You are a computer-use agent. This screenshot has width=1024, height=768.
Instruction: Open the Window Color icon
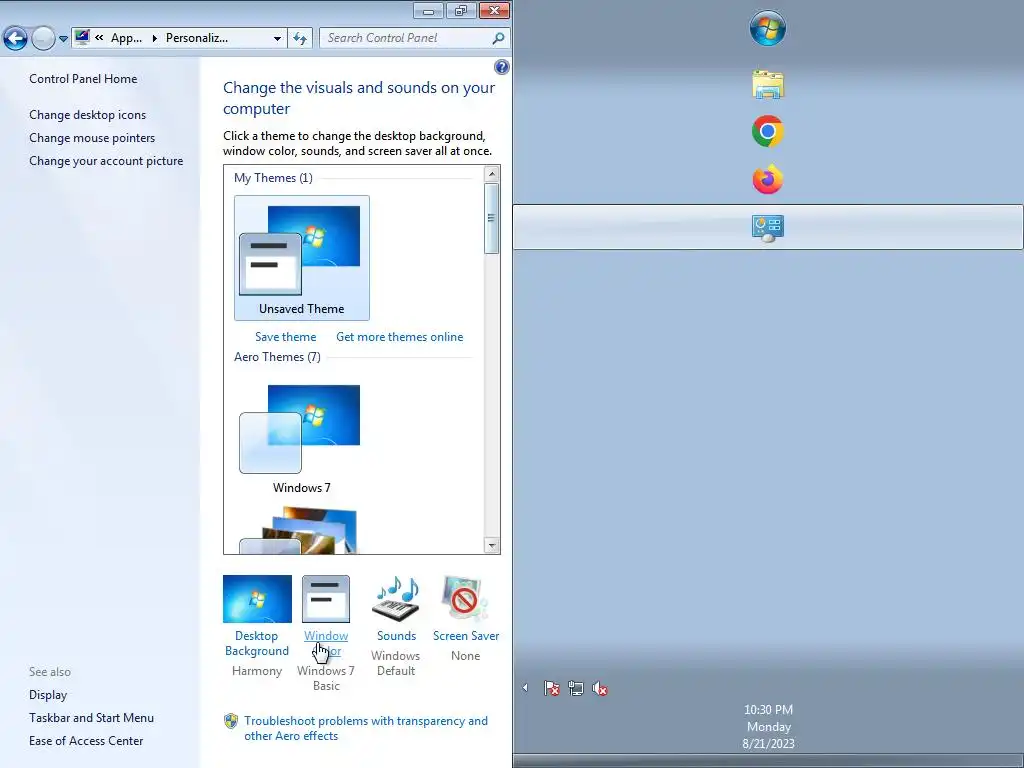pos(326,599)
